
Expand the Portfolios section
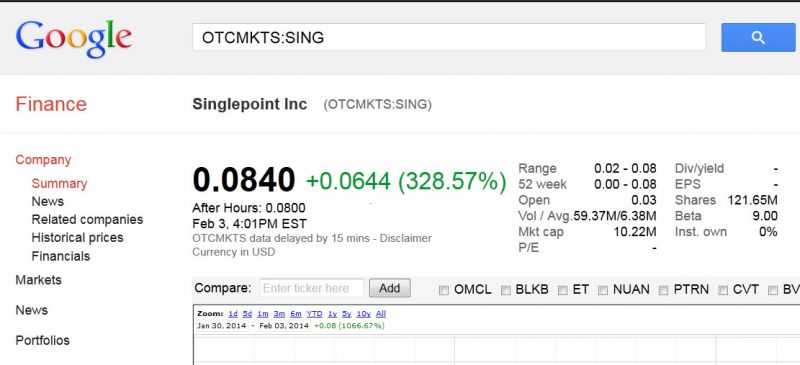pyautogui.click(x=42, y=340)
